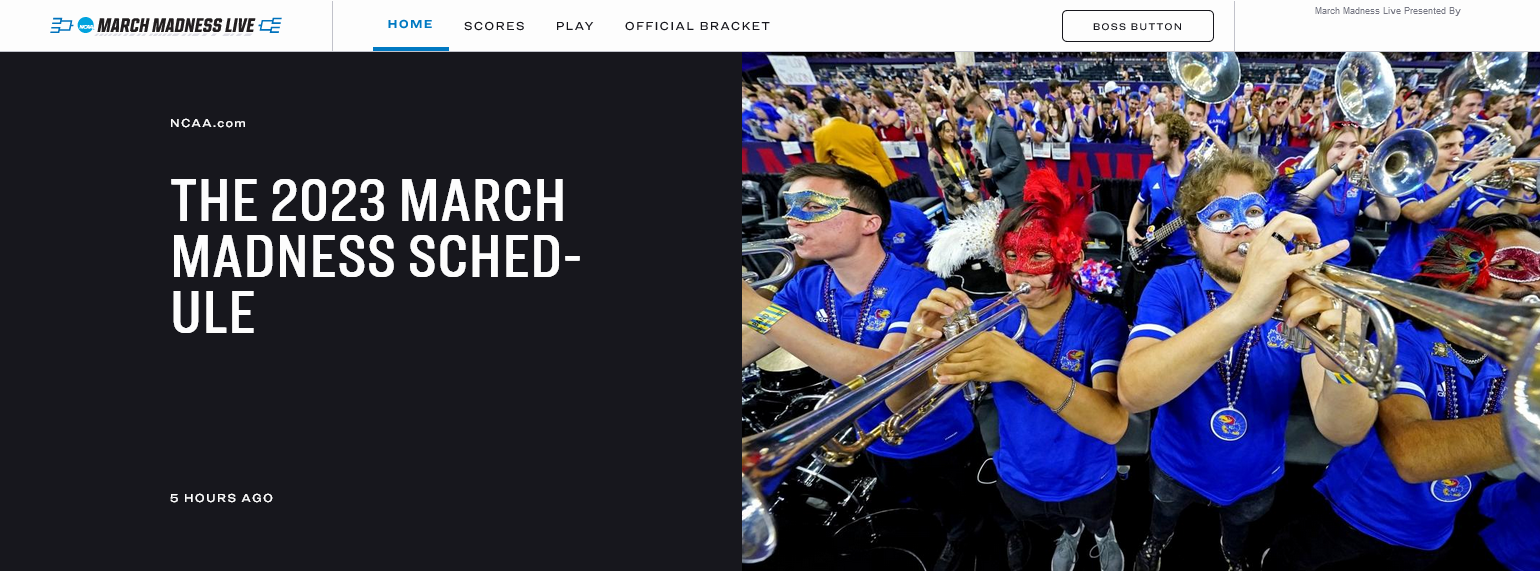Click the blue underline beneath HOME
The height and width of the screenshot is (571, 1540).
click(411, 48)
